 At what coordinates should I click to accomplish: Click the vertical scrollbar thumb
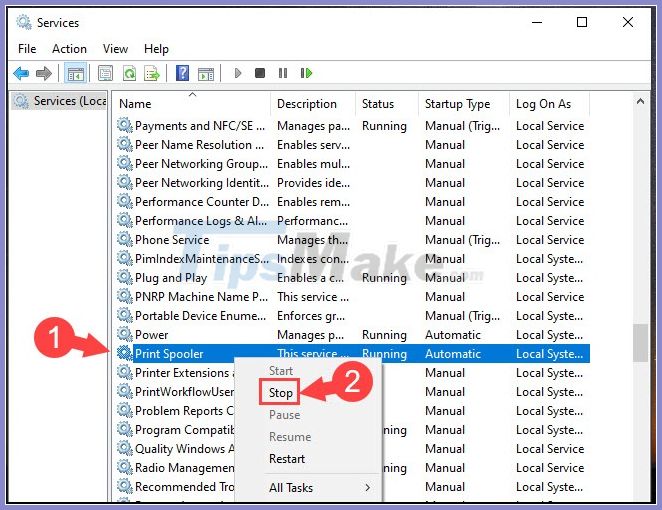[x=640, y=343]
